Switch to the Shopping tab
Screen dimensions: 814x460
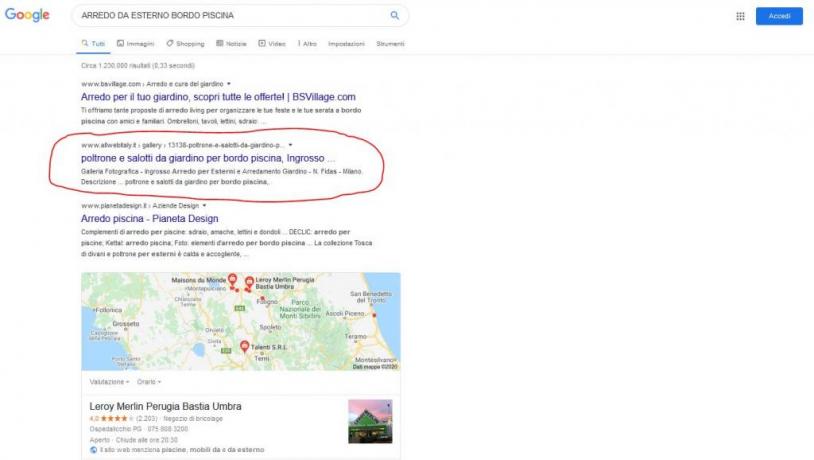pos(185,44)
